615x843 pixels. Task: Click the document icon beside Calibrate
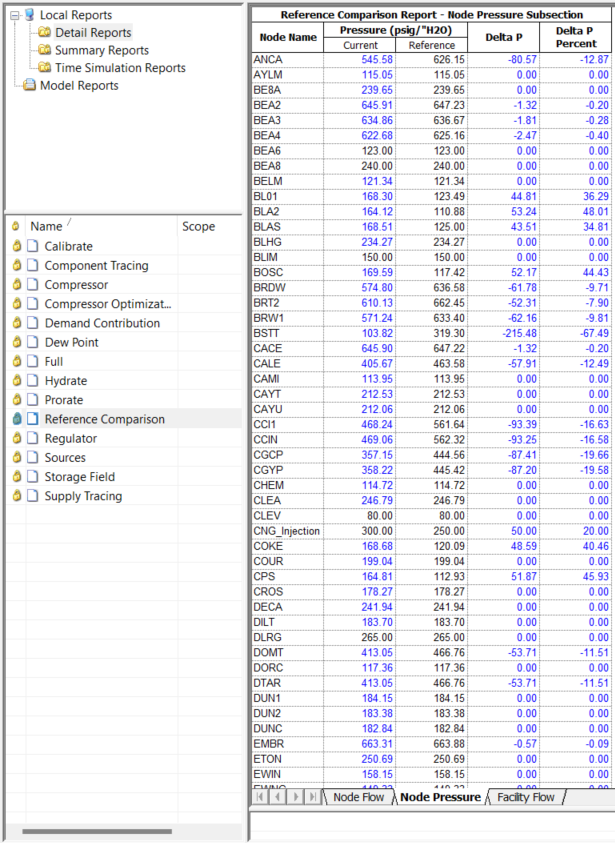pyautogui.click(x=33, y=246)
